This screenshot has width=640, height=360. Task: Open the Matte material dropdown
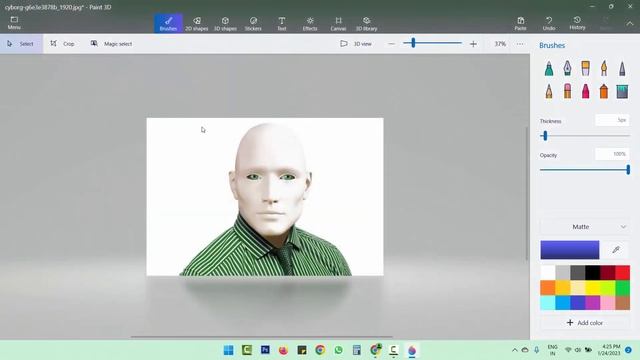585,227
